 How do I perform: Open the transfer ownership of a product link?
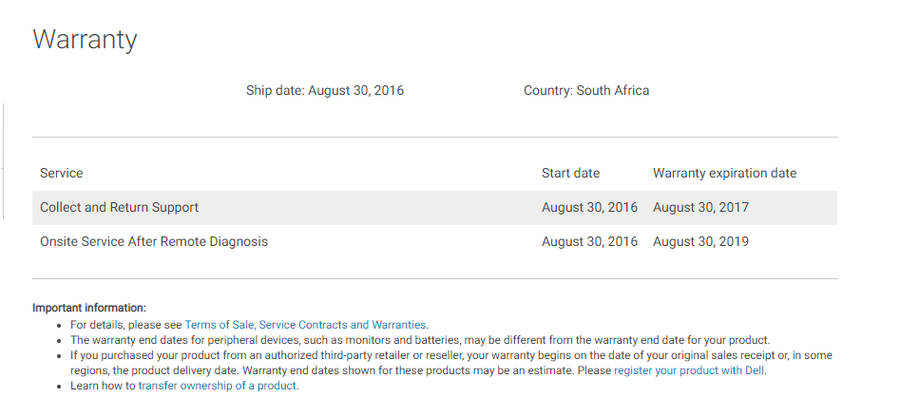[218, 385]
